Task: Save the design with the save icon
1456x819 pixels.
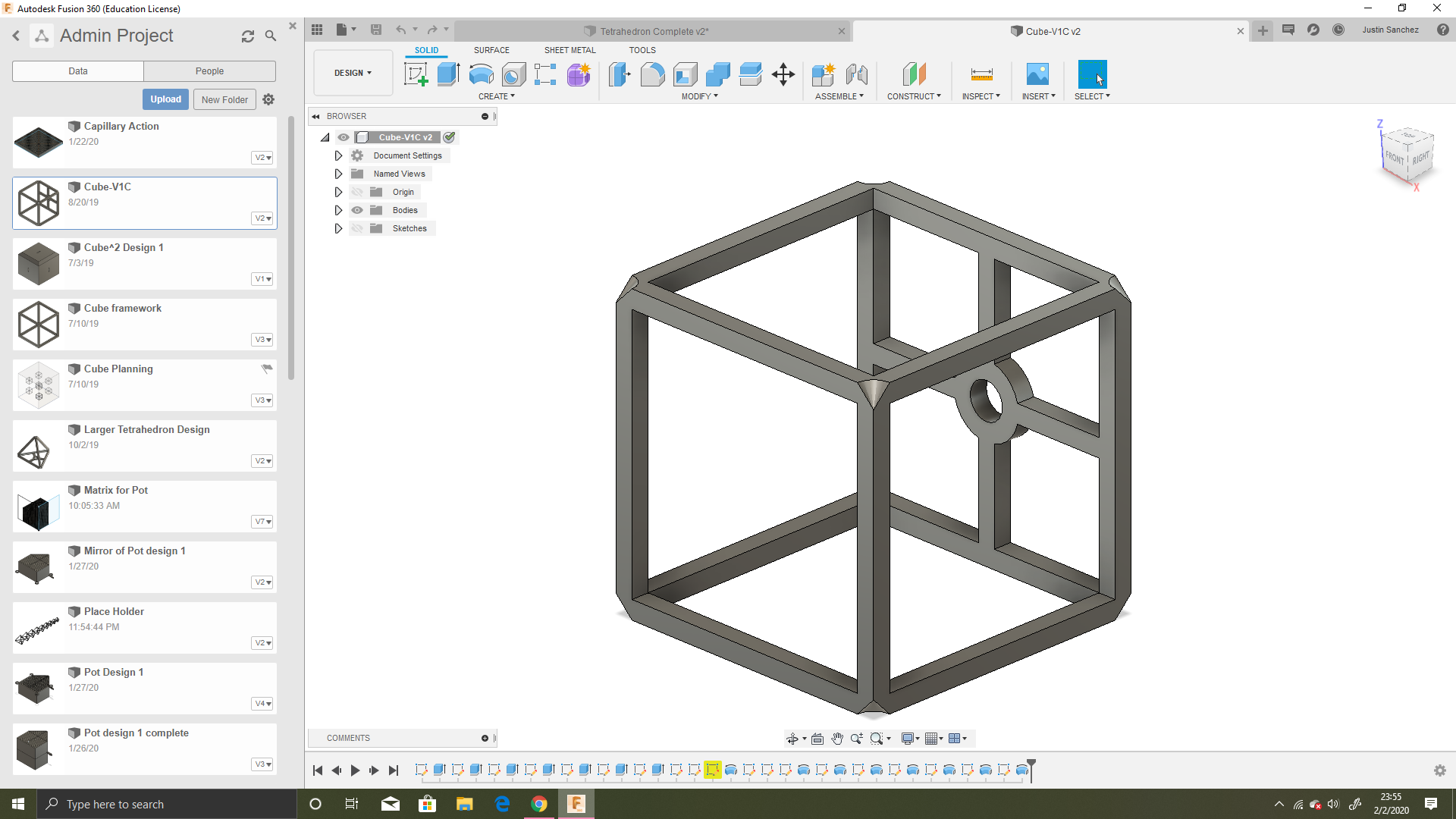Action: pos(375,30)
